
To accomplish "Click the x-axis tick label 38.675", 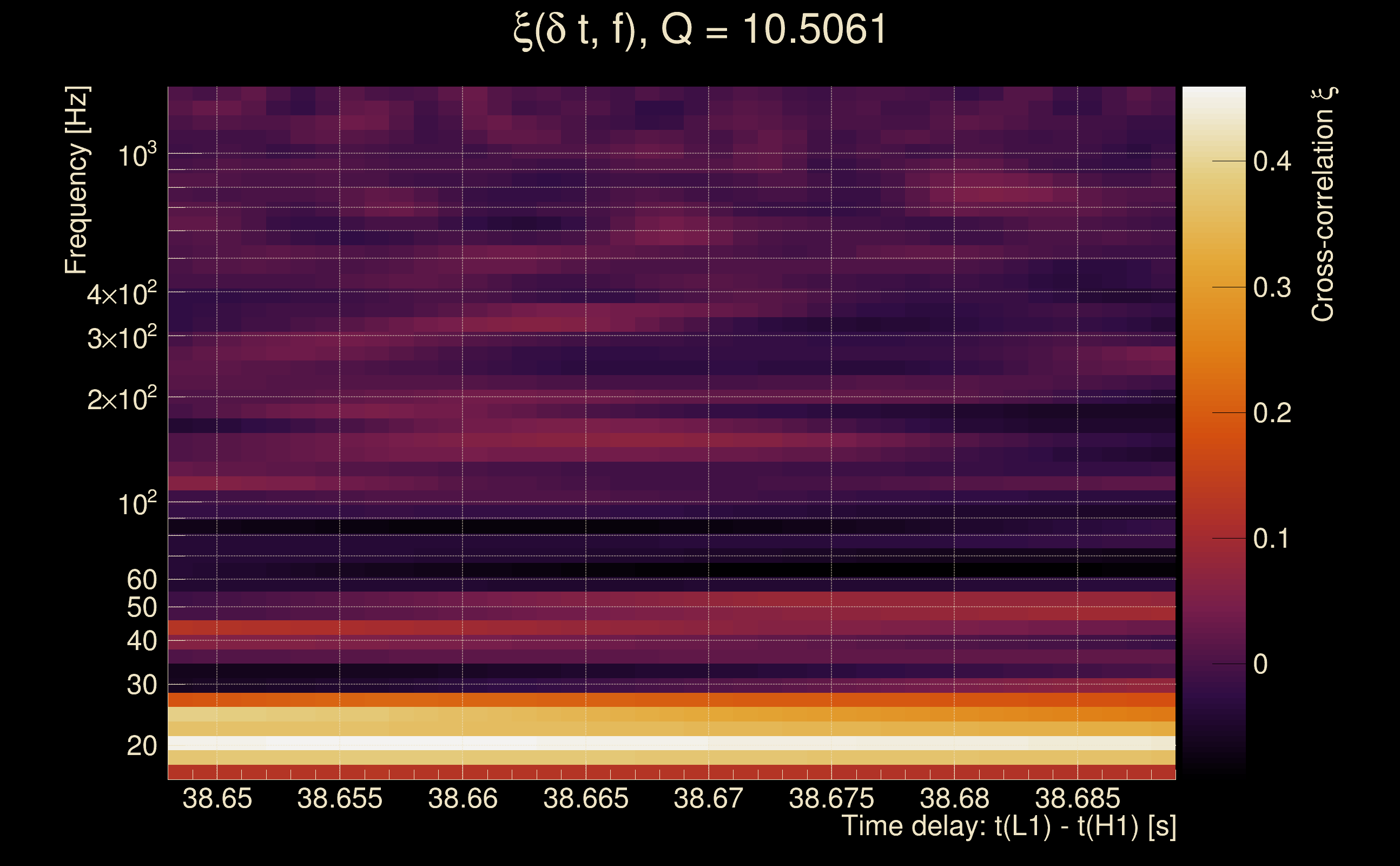I will point(831,798).
